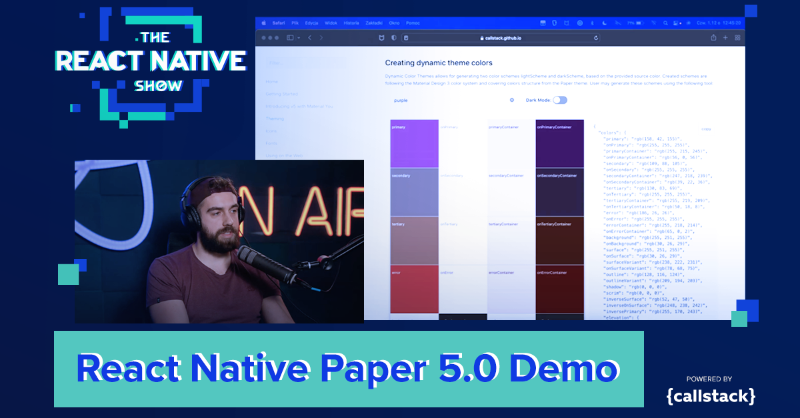Open the Edycja menu
The height and width of the screenshot is (418, 800).
coord(311,23)
